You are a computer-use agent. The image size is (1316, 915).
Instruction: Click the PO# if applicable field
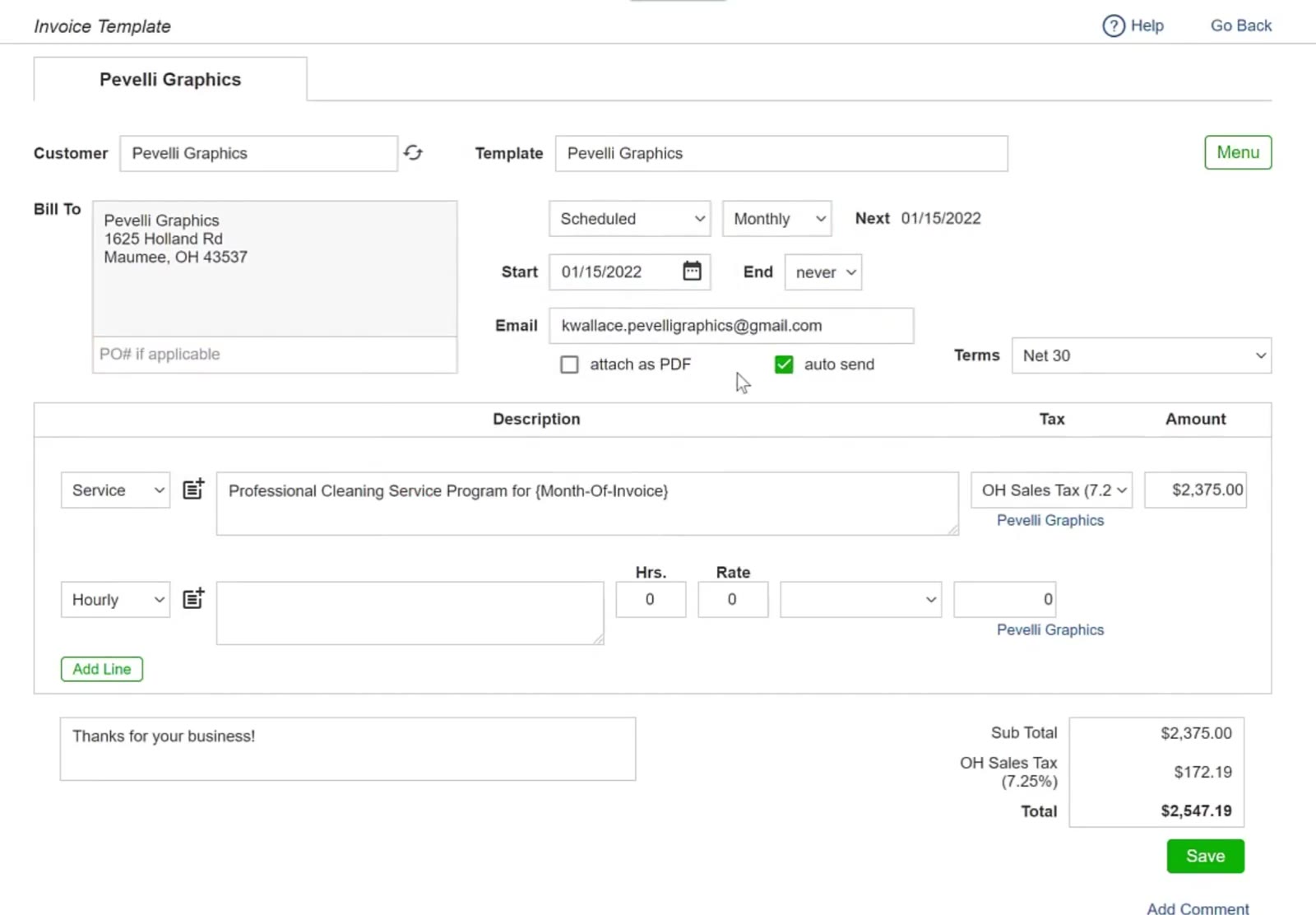(x=275, y=355)
